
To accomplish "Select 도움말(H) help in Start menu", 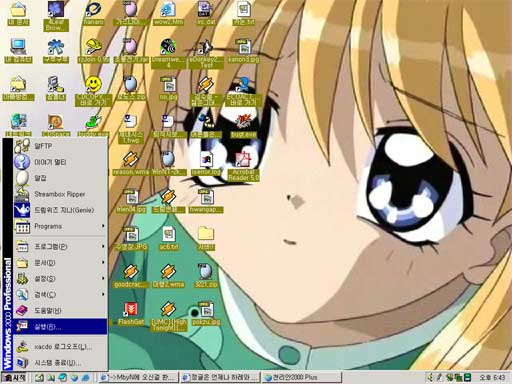I will [61, 311].
